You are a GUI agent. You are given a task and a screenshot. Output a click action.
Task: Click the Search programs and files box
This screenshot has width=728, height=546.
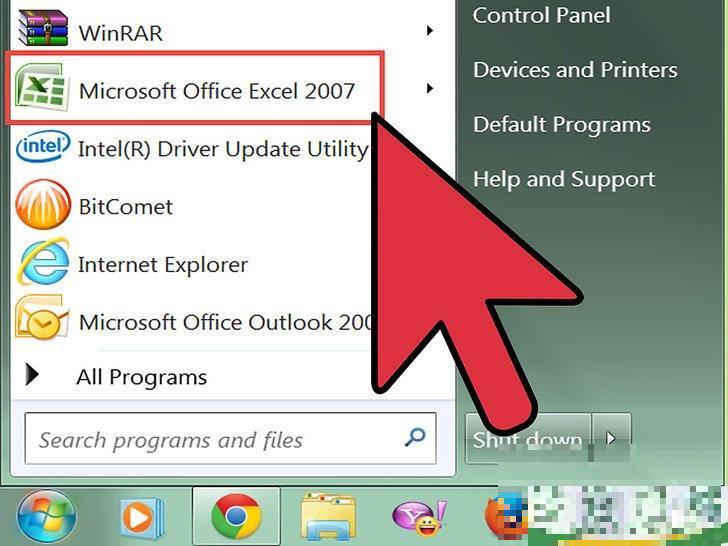point(230,439)
